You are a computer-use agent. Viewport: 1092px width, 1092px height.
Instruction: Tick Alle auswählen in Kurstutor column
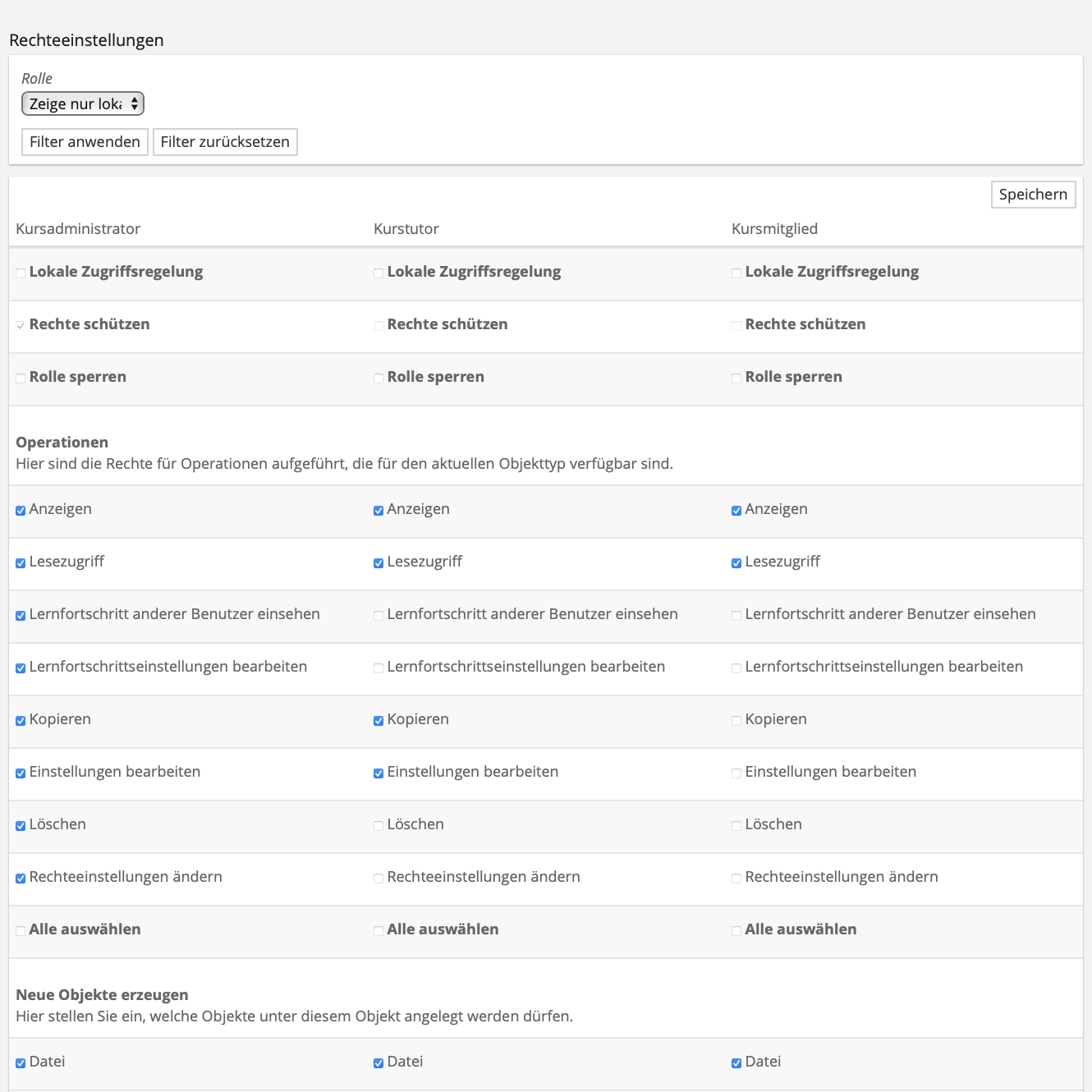(x=379, y=931)
